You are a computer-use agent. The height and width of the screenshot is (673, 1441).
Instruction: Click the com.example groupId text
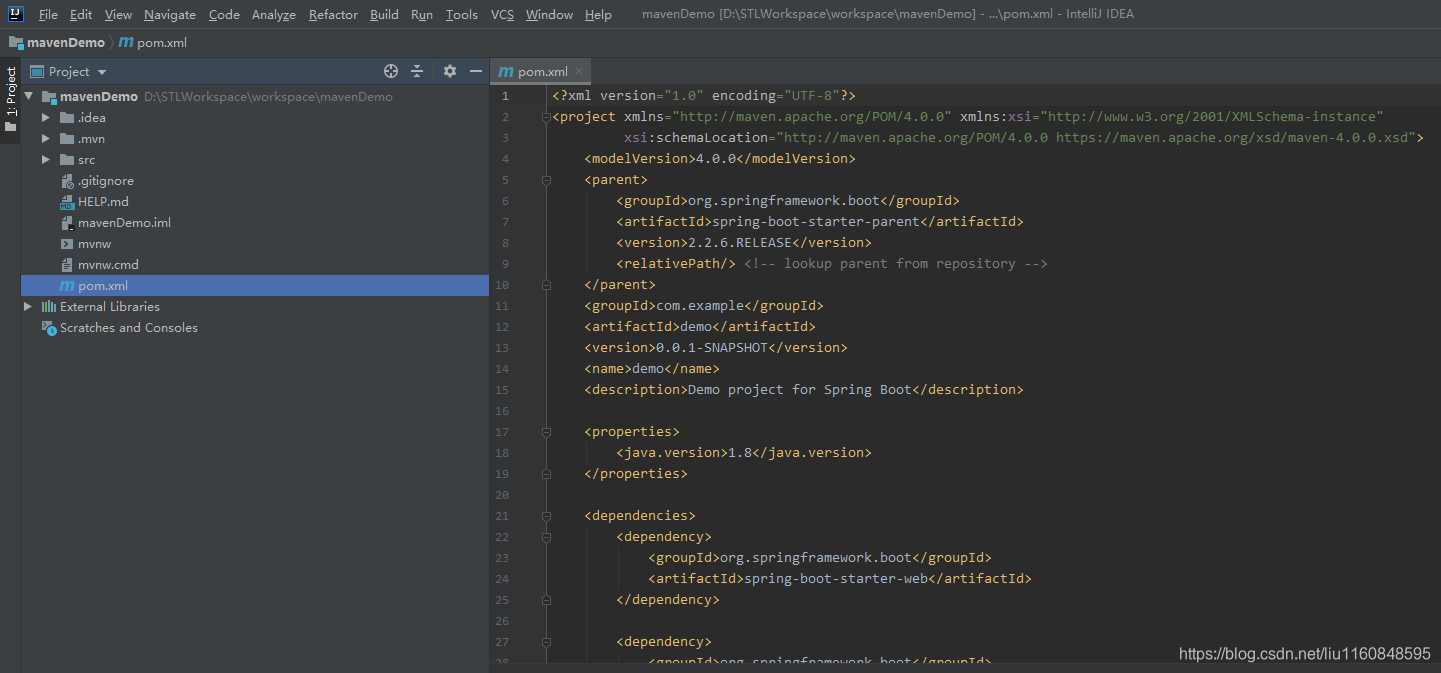pos(700,306)
